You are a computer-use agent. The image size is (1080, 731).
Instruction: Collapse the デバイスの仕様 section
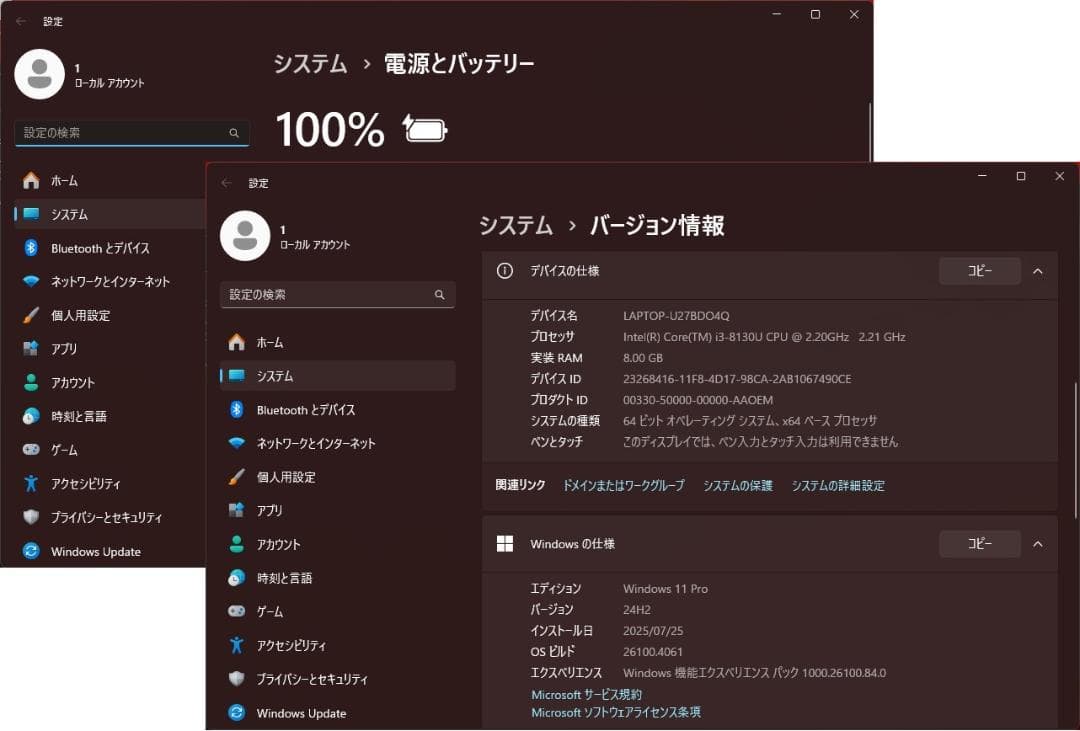[x=1037, y=271]
